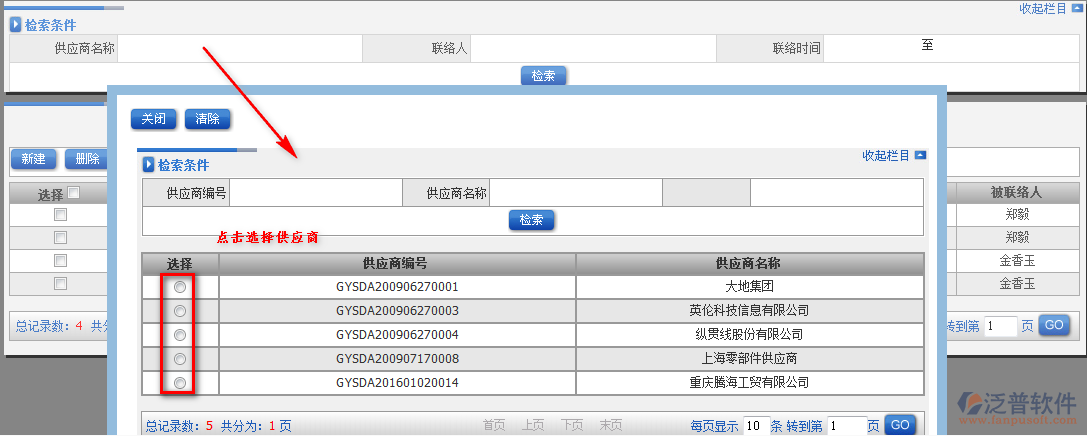Check the second row checkbox in background table

(60, 238)
